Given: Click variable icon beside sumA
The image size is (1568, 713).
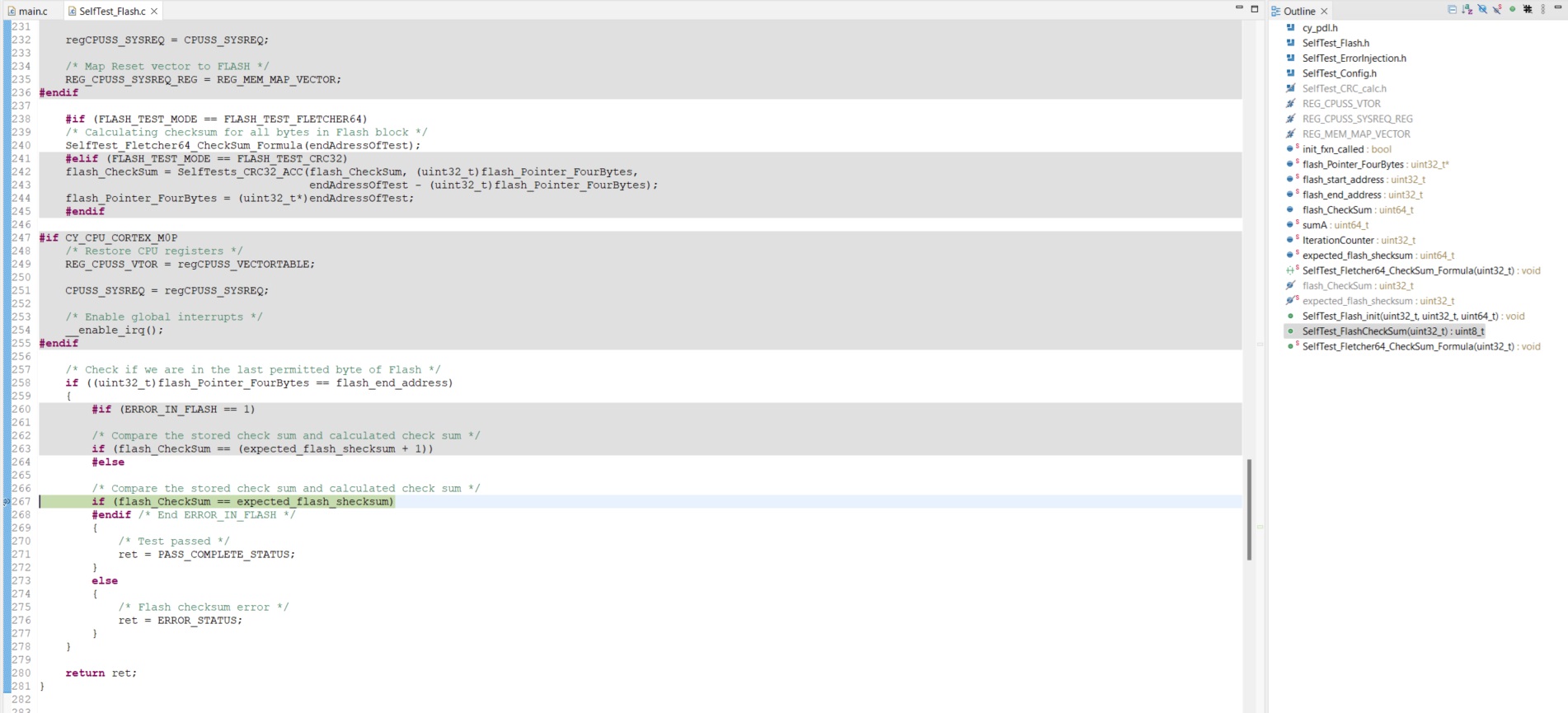Looking at the screenshot, I should (1291, 225).
